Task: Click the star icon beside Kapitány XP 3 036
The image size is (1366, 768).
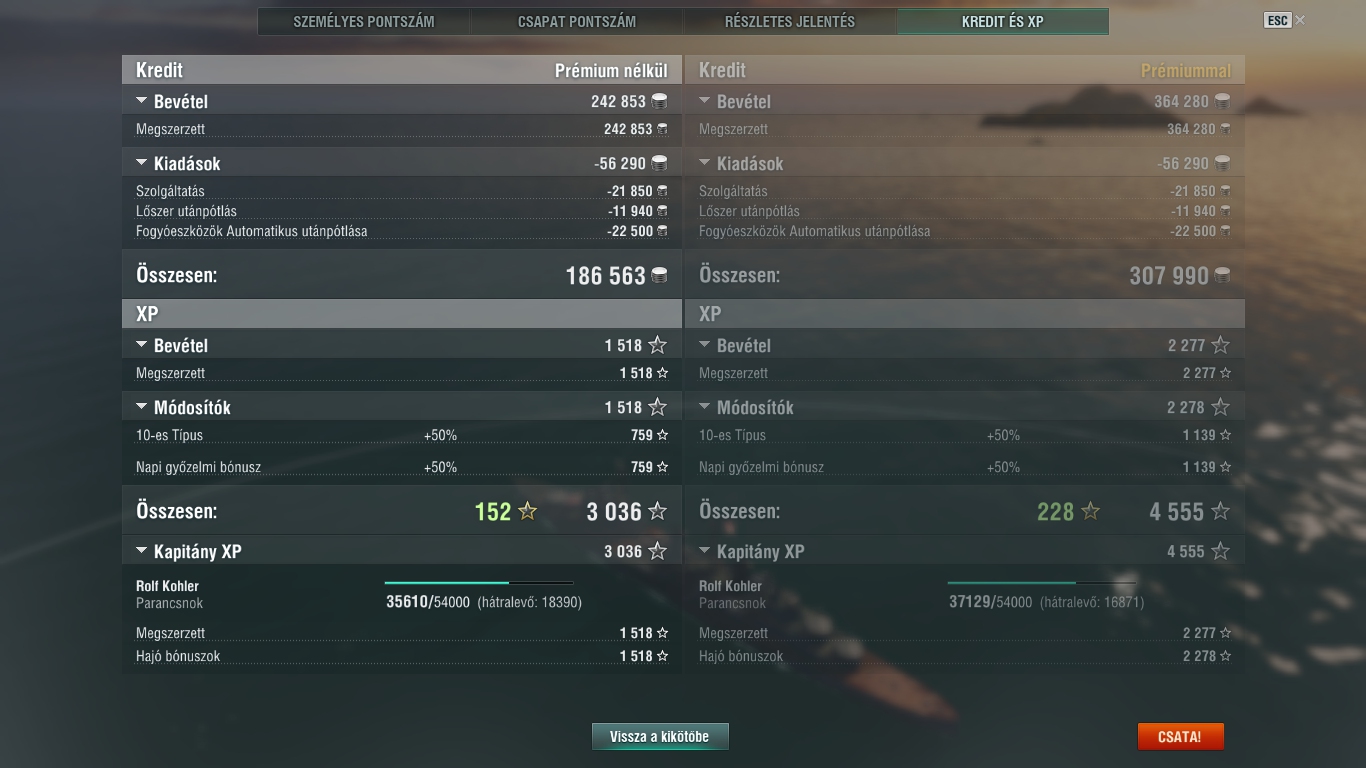Action: 657,551
